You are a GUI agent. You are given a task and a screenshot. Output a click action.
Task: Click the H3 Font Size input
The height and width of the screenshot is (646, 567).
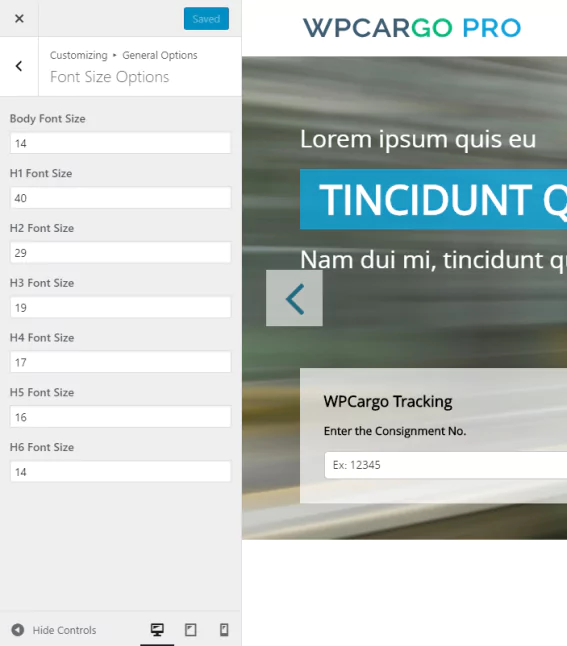coord(120,307)
